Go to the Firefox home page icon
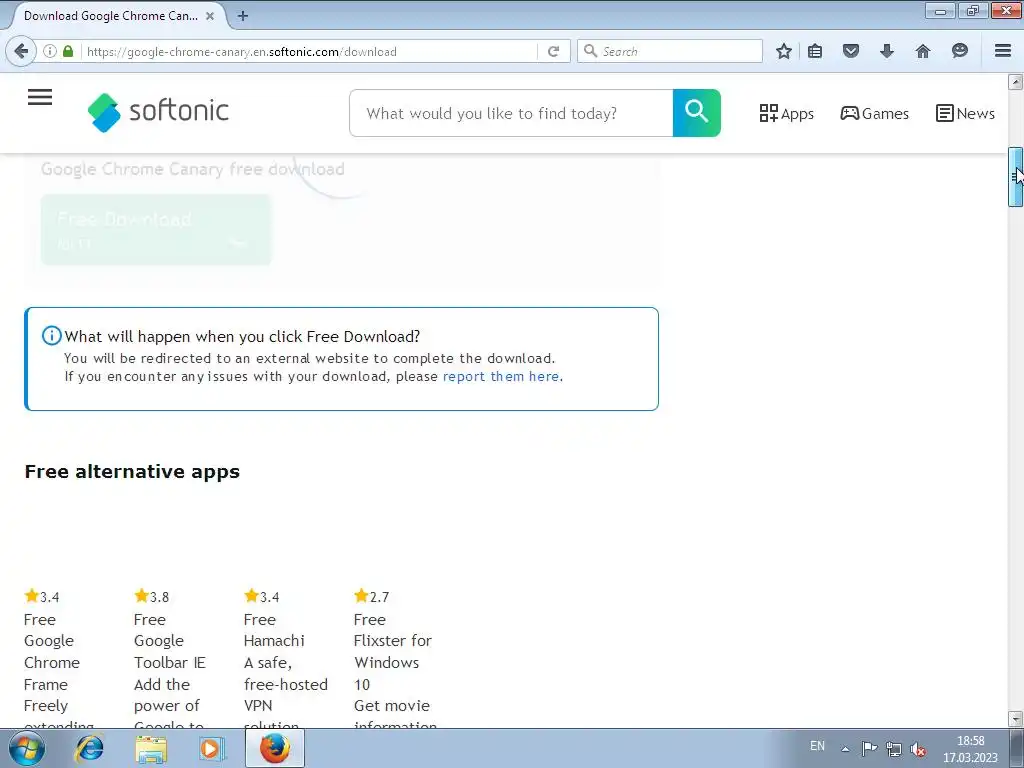 (x=923, y=51)
